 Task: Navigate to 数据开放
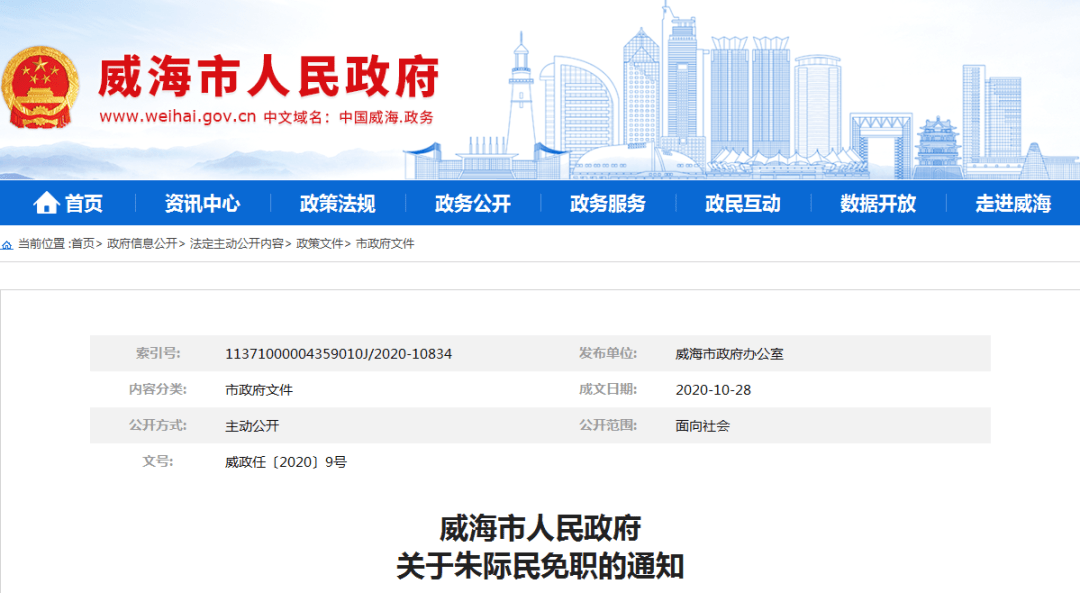pos(877,204)
